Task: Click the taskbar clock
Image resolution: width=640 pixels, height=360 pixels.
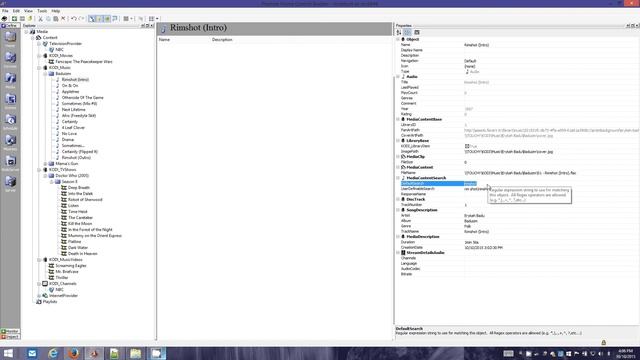Action: click(625, 353)
